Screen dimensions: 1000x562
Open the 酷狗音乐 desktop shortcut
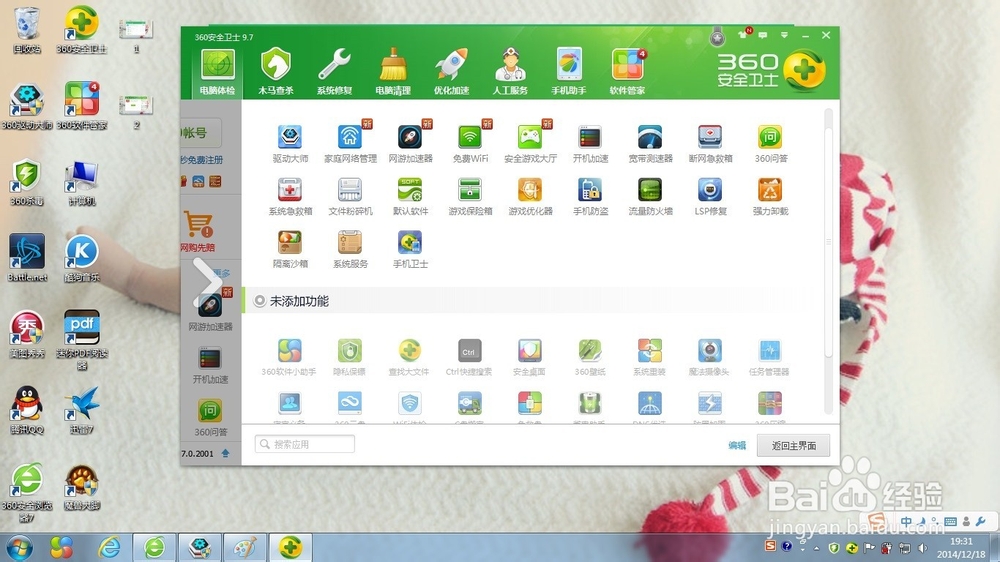coord(82,259)
